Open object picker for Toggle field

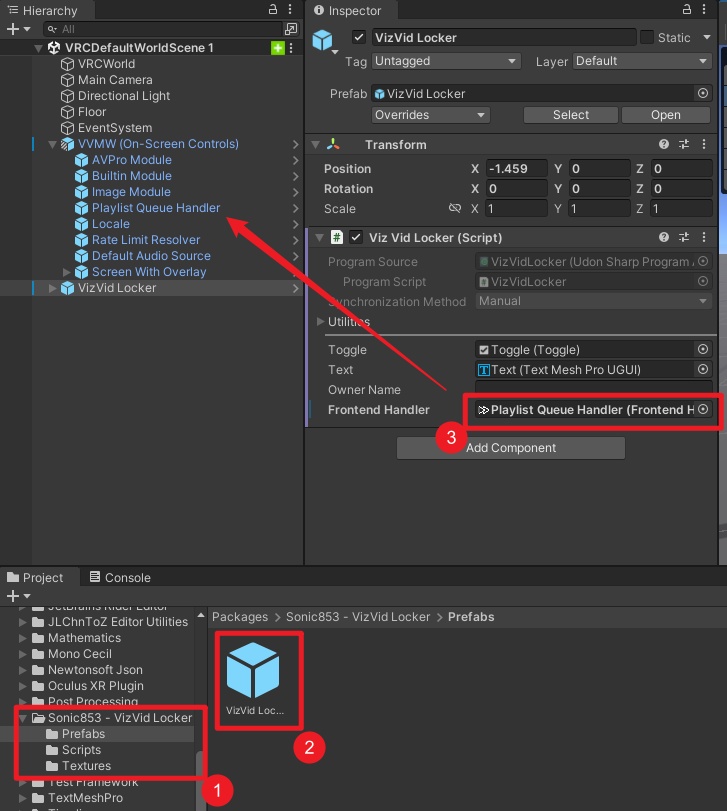click(703, 349)
